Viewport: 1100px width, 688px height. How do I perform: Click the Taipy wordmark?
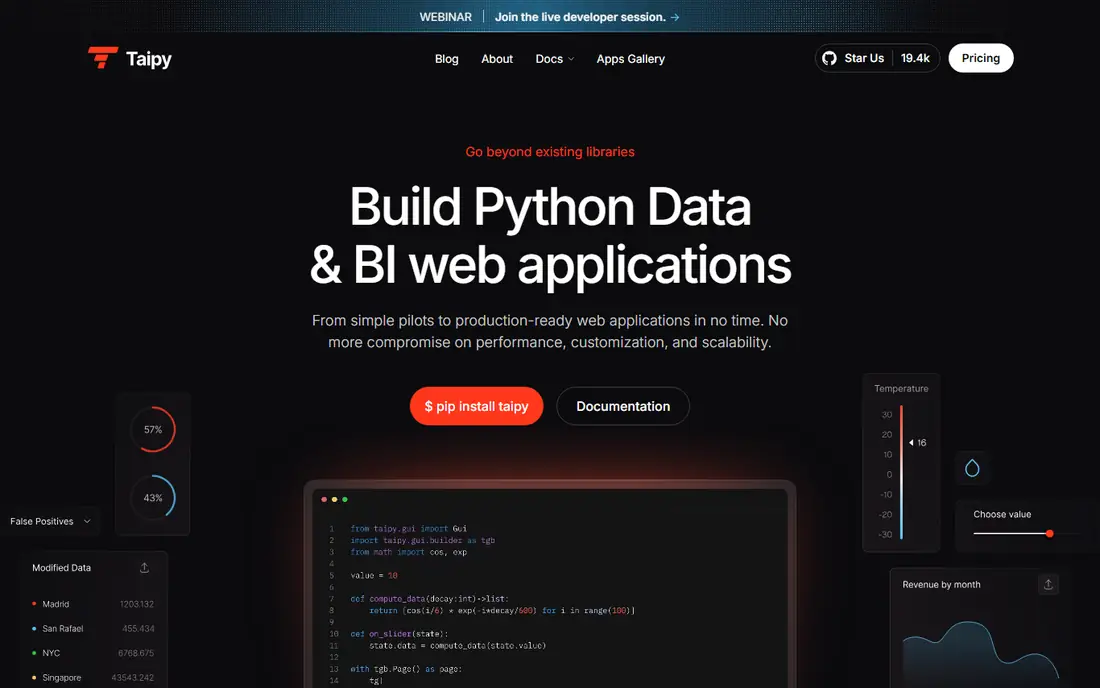click(x=149, y=58)
